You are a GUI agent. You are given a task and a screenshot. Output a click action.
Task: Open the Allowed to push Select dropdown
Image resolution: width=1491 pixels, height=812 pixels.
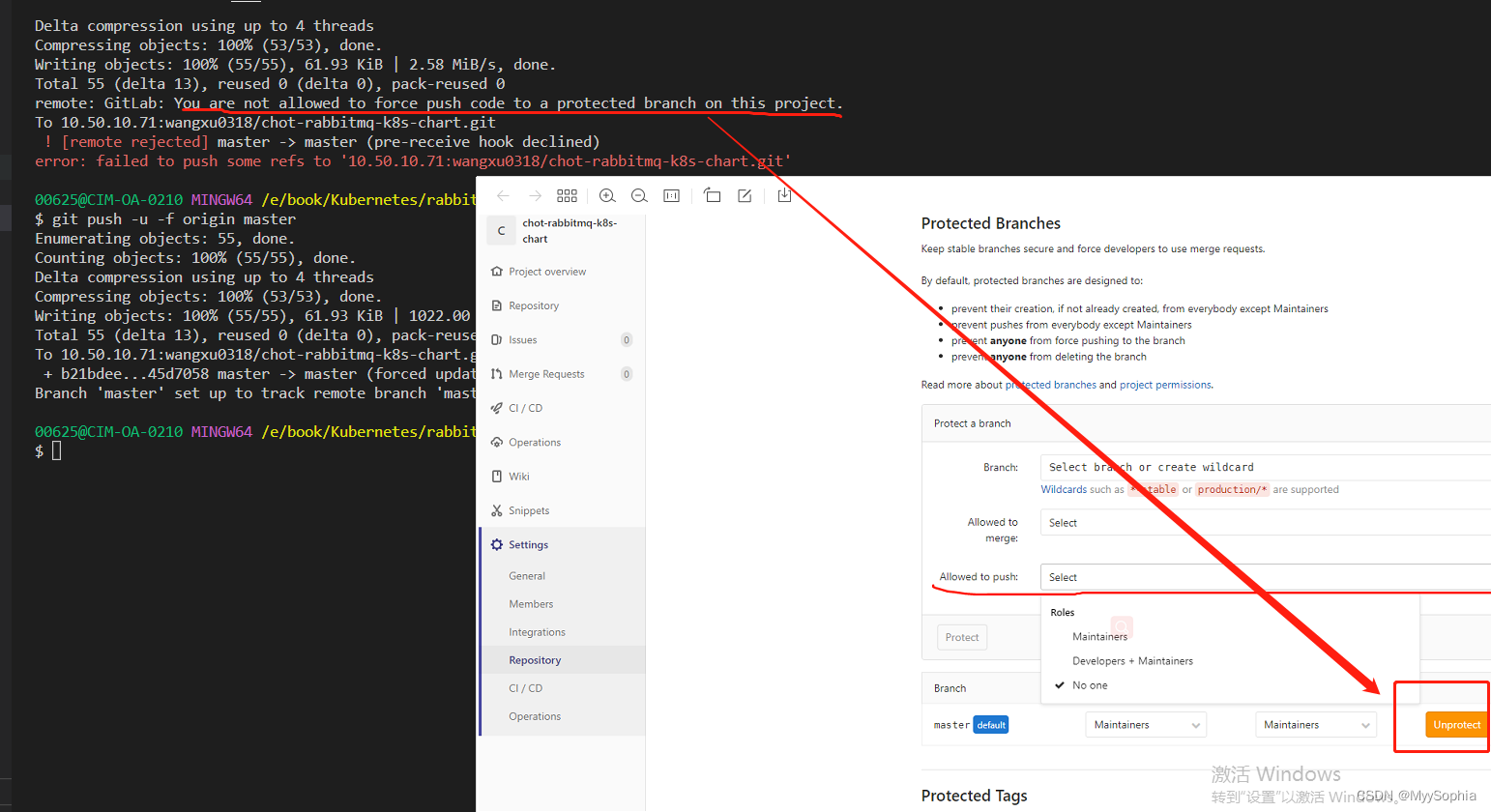click(1265, 577)
